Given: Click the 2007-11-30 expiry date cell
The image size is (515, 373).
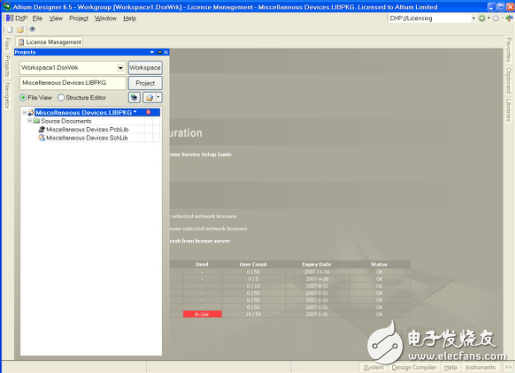Looking at the screenshot, I should click(317, 272).
